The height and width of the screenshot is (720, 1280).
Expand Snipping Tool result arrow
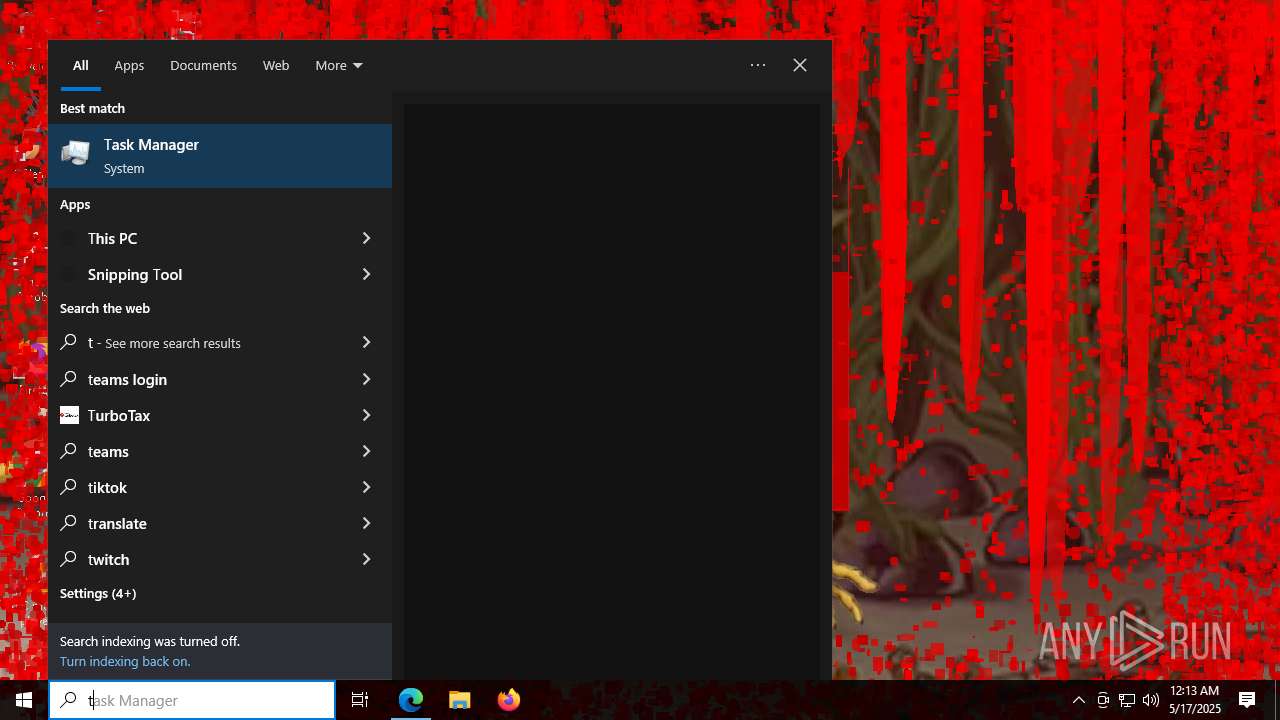tap(366, 274)
